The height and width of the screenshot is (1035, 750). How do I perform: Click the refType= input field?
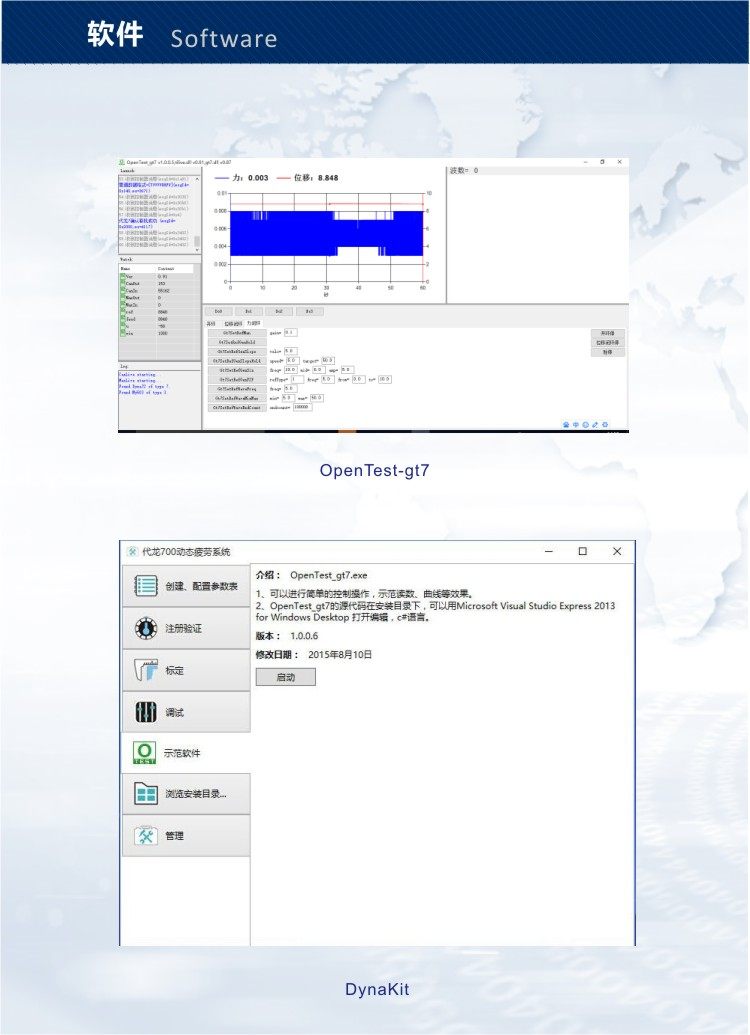[x=298, y=379]
